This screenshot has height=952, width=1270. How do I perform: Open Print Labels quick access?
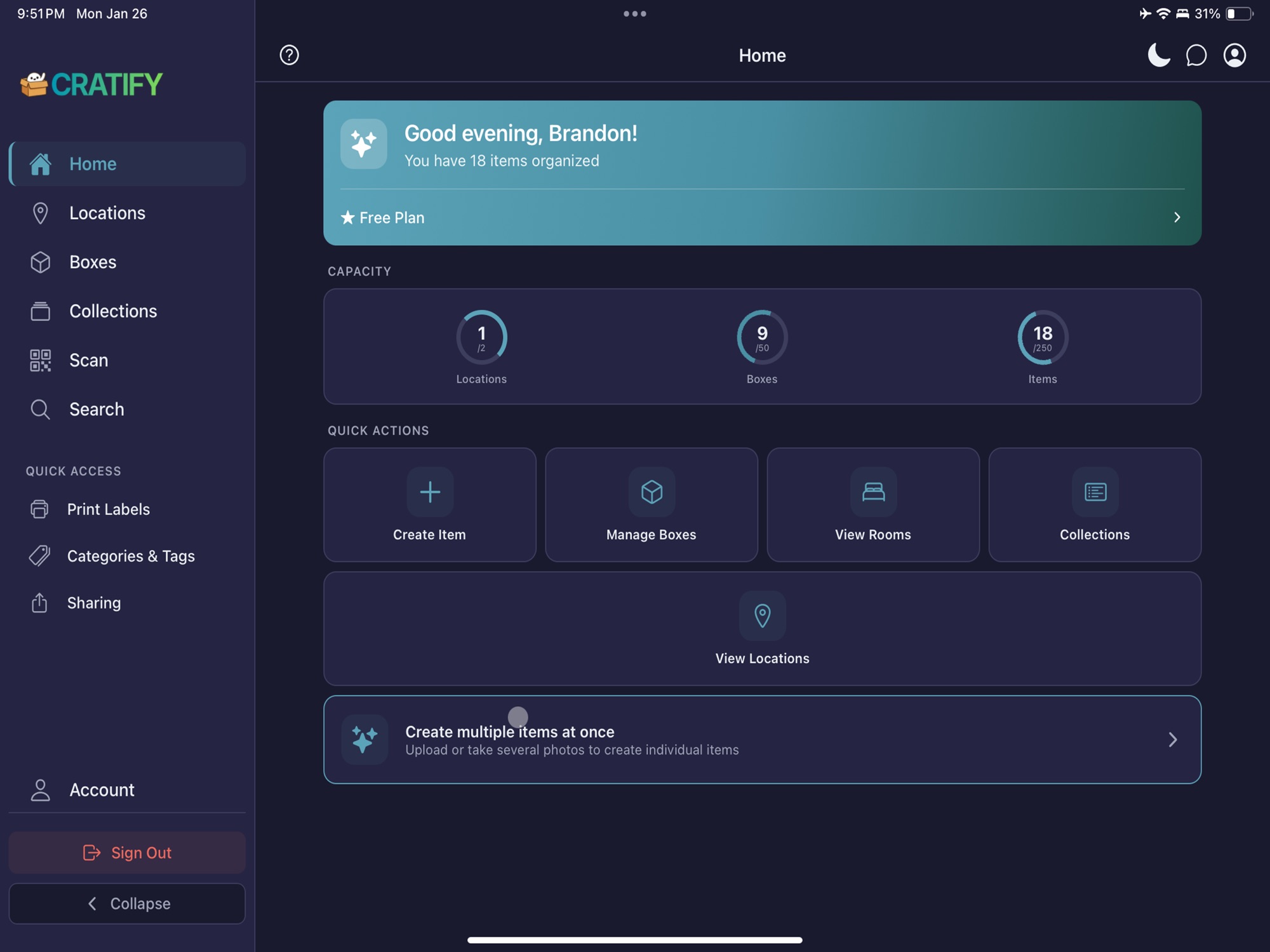pos(127,509)
